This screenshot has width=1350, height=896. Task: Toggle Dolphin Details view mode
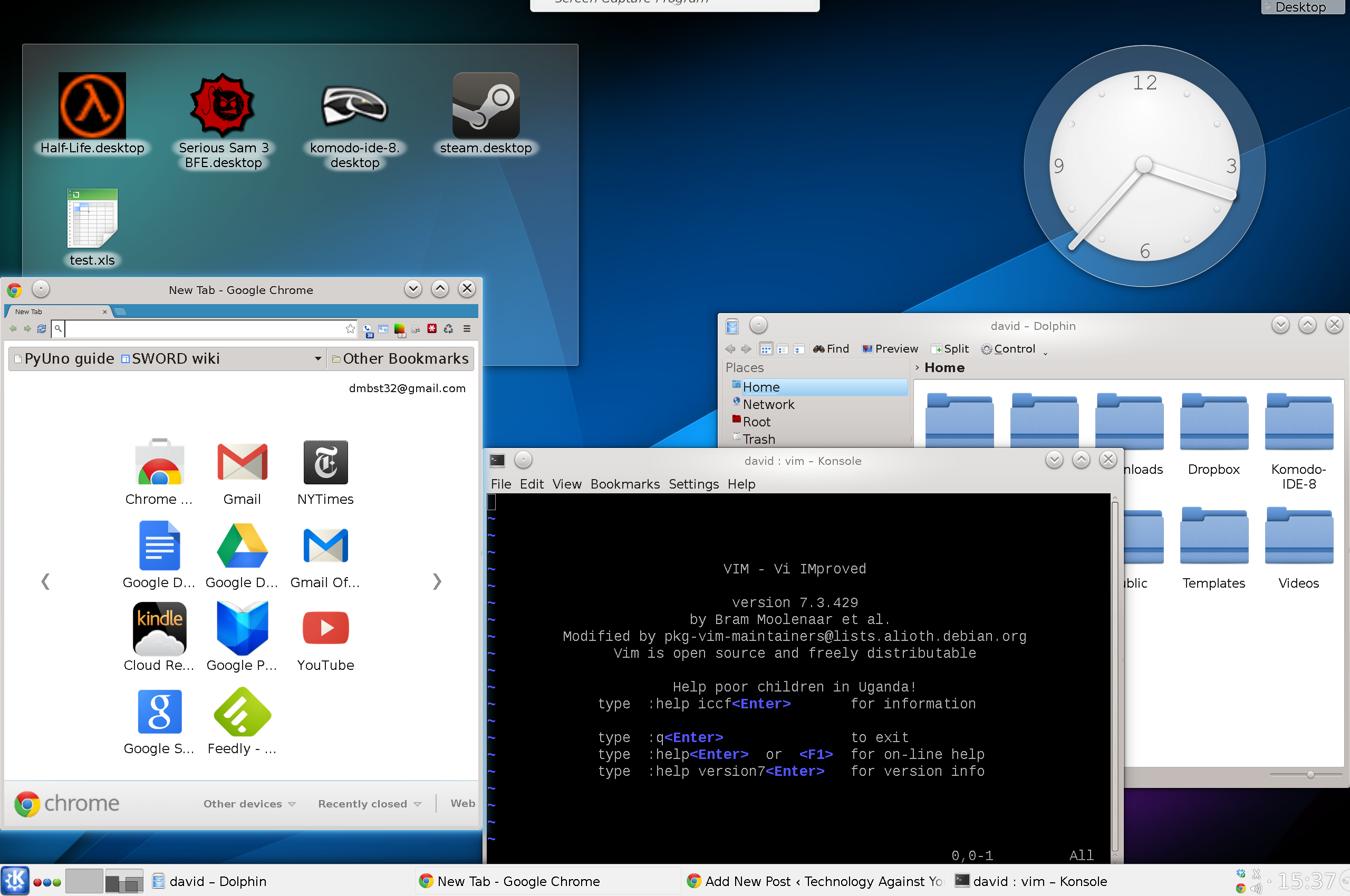click(799, 349)
